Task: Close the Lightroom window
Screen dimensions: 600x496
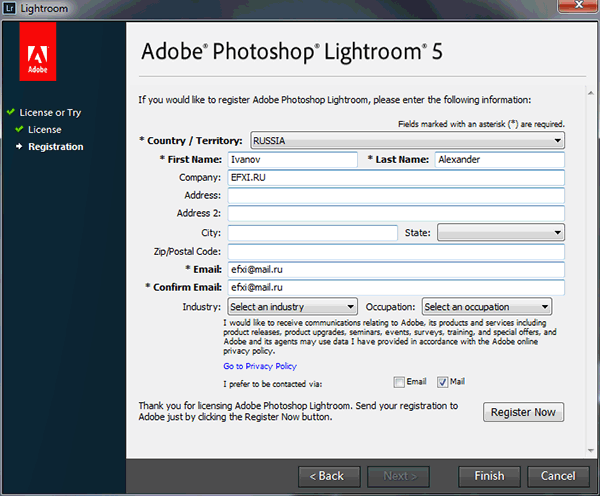Action: (x=578, y=5)
